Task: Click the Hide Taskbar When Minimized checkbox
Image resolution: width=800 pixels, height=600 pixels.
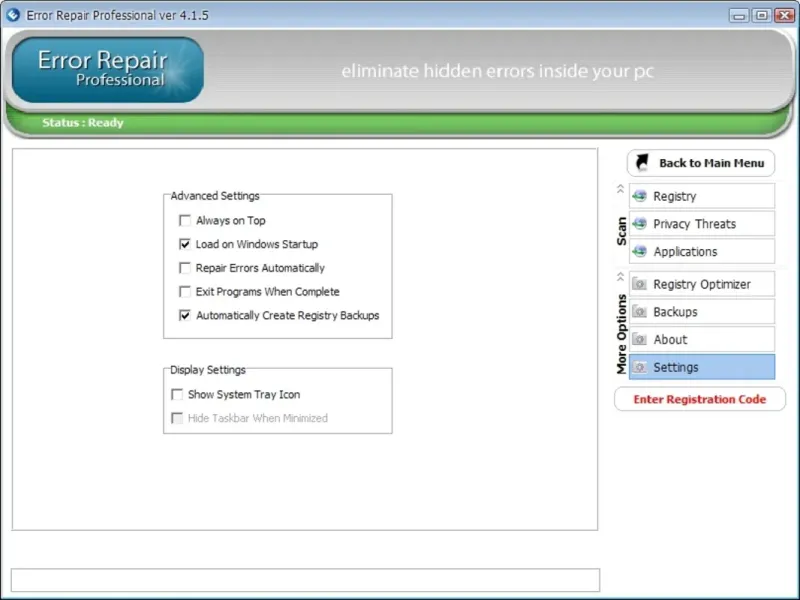Action: [177, 418]
